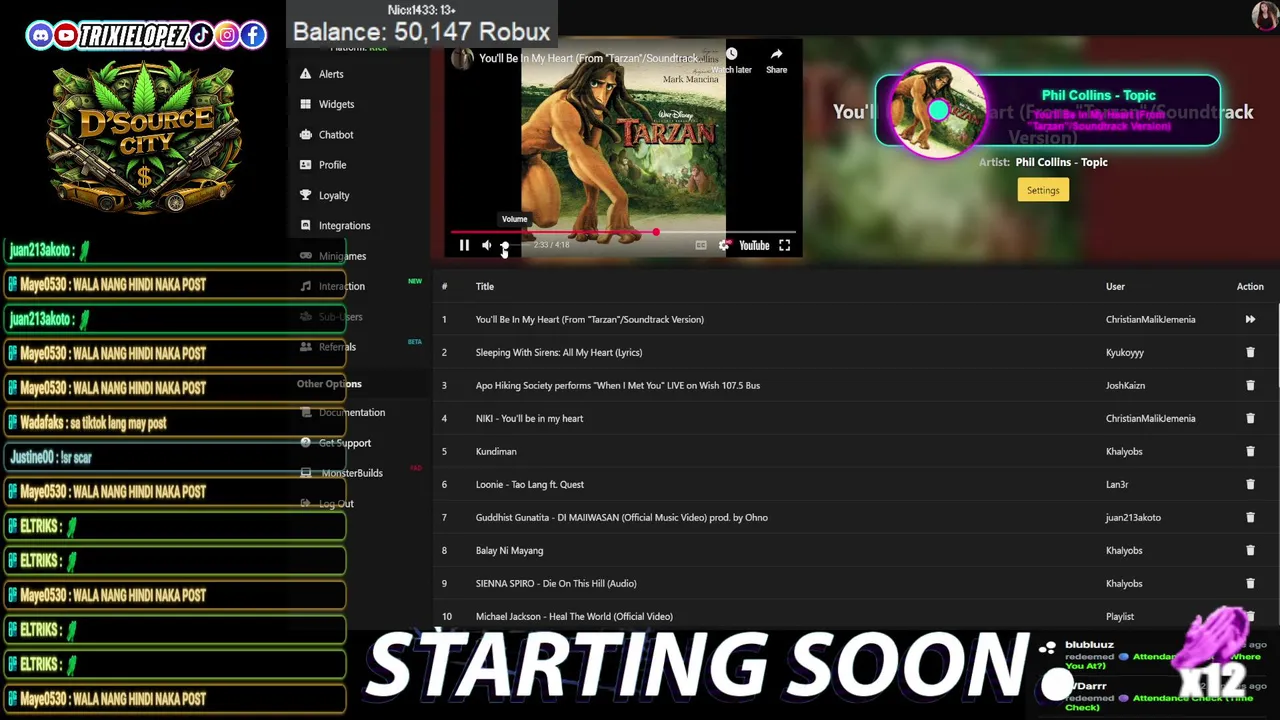Open the Loyalty sidebar item
Image resolution: width=1280 pixels, height=720 pixels.
pyautogui.click(x=334, y=195)
